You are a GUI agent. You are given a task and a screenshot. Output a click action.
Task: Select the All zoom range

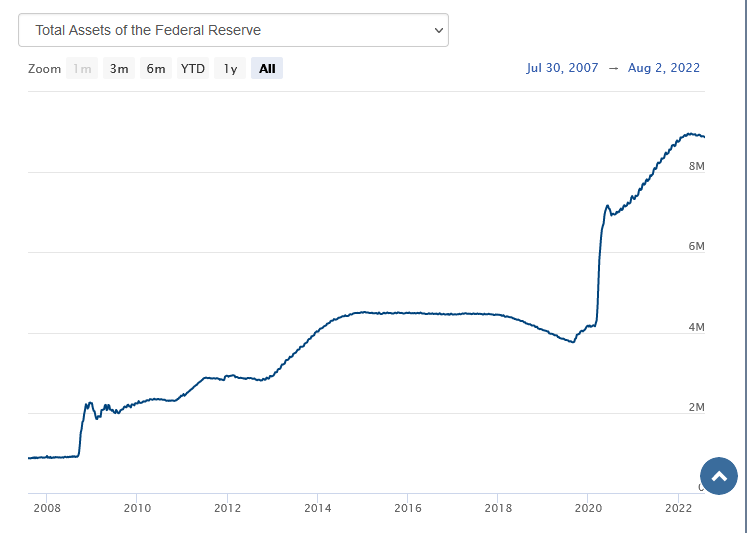tap(267, 69)
